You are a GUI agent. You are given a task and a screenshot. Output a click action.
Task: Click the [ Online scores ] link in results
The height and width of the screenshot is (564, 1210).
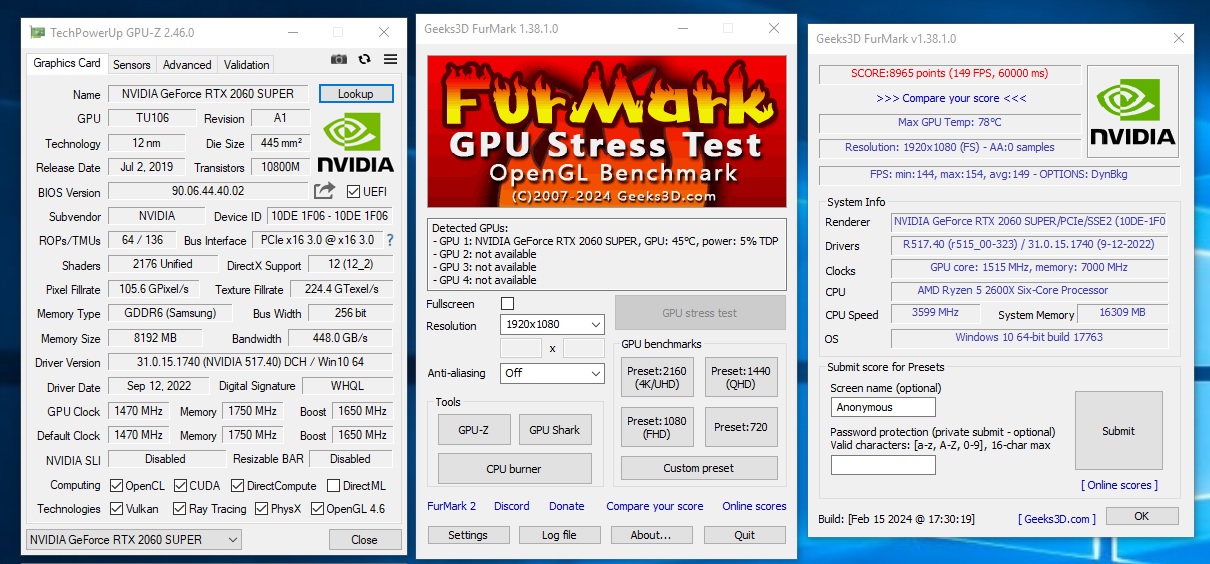click(1119, 485)
